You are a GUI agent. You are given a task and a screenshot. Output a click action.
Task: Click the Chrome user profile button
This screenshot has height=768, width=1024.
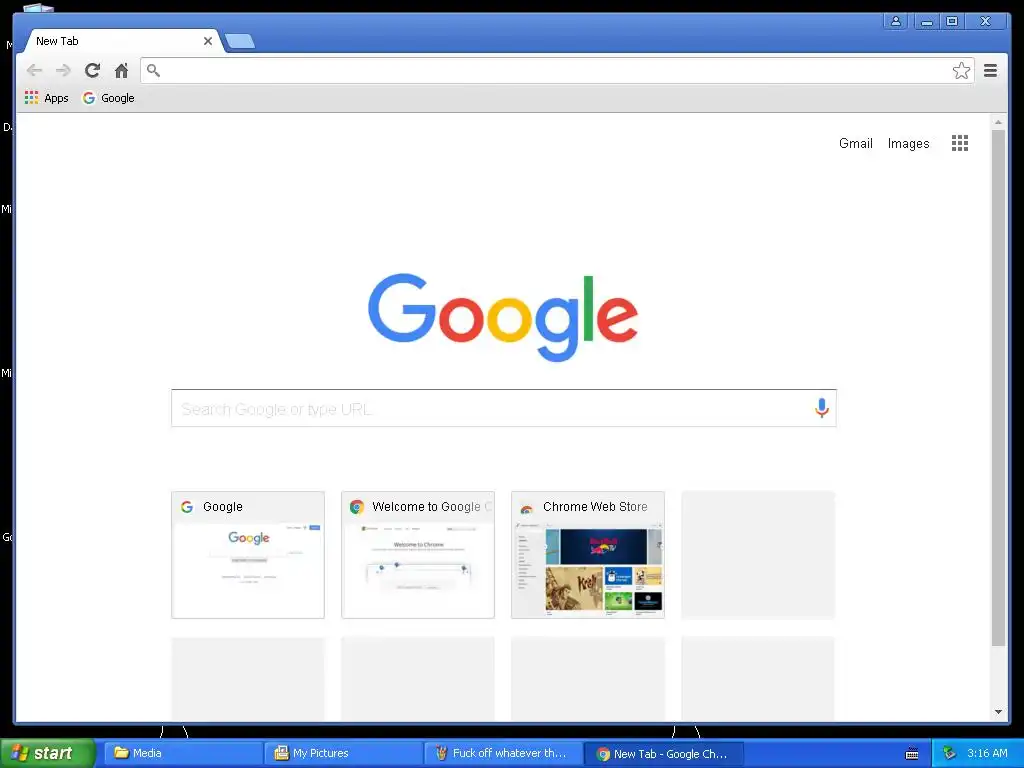(896, 22)
